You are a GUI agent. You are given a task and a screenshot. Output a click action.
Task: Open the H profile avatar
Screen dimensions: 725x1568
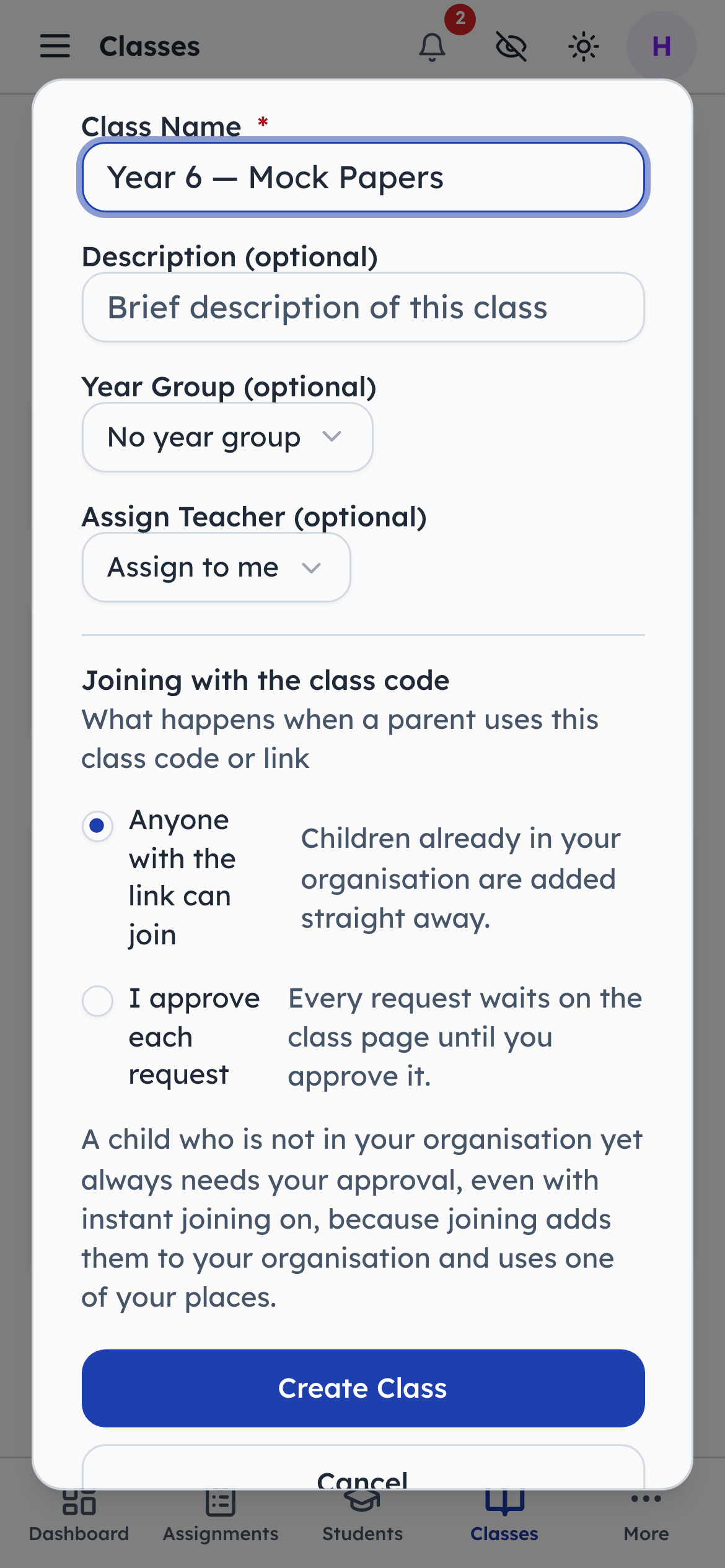661,46
